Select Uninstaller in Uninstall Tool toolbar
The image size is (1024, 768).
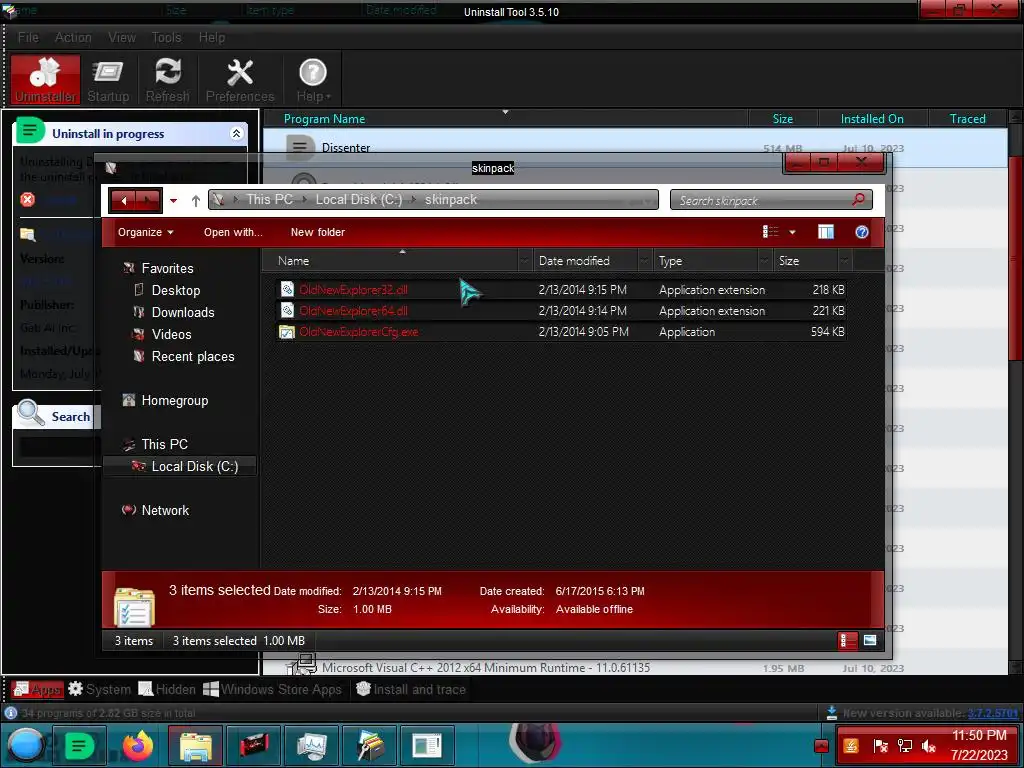[46, 80]
